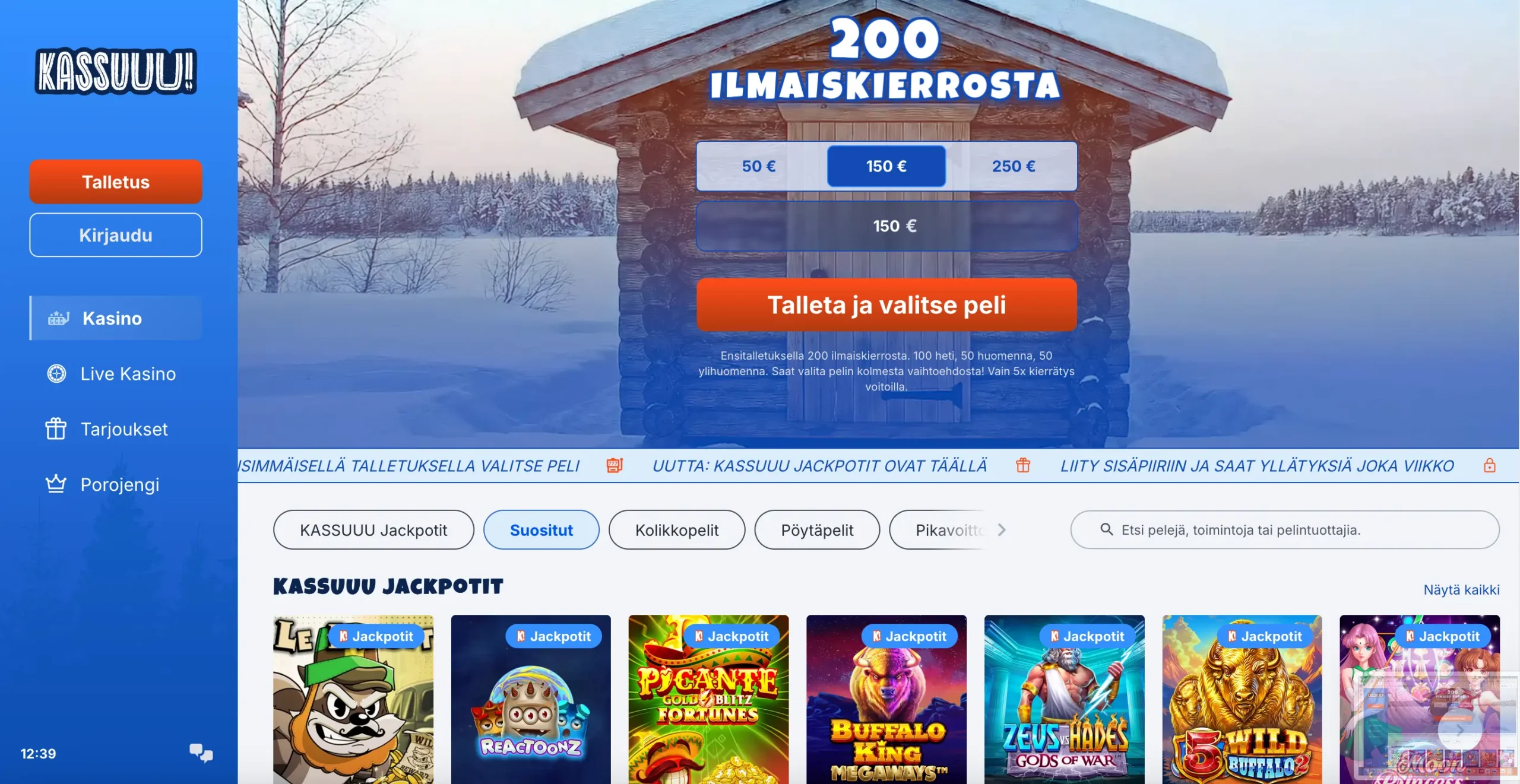
Task: Click the gift icon in the ticker banner
Action: click(1022, 465)
